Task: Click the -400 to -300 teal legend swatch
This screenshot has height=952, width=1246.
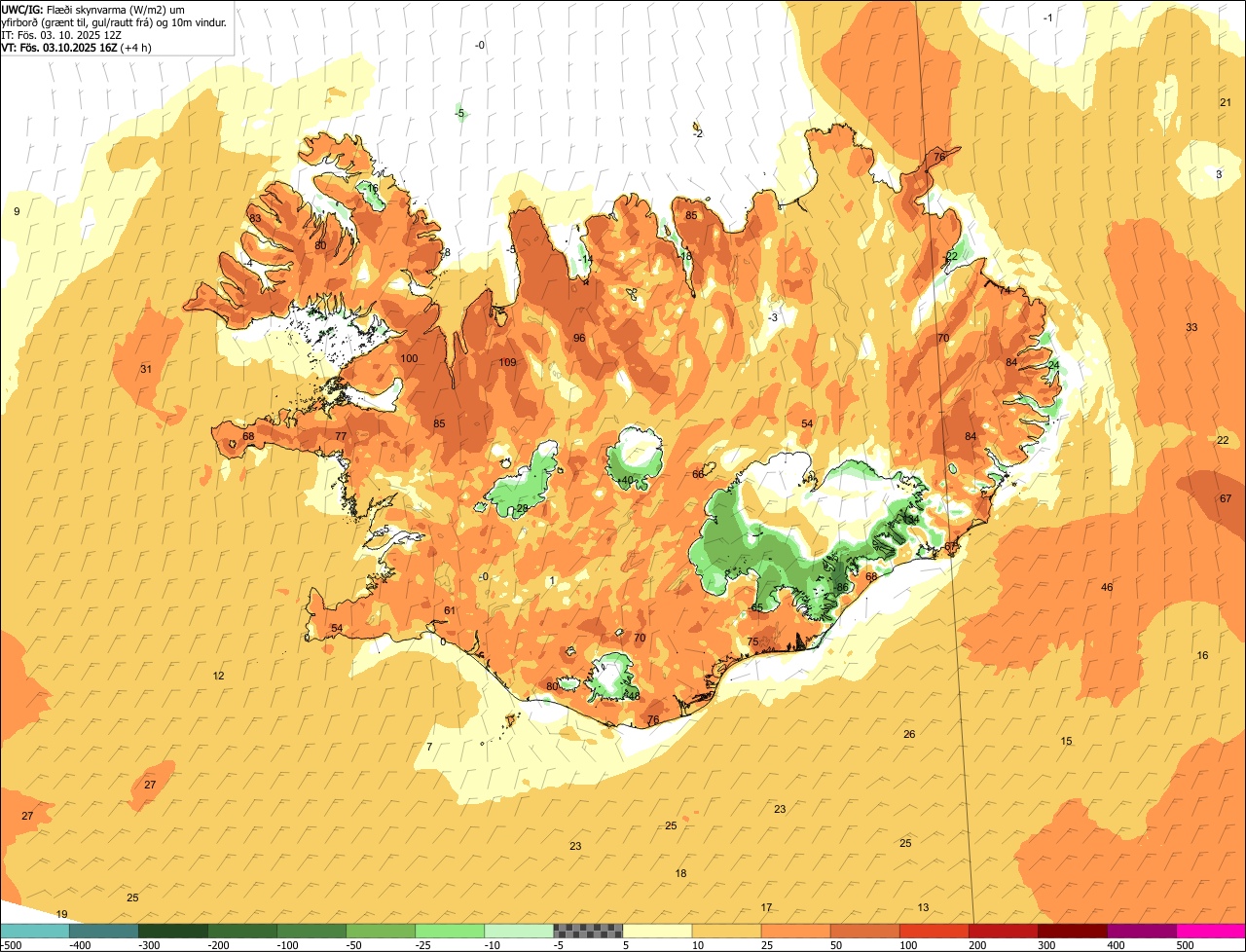Action: pyautogui.click(x=104, y=931)
